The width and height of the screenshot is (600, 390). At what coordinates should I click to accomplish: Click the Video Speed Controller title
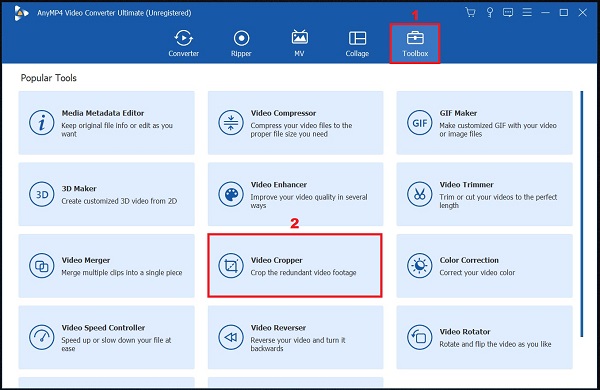point(103,328)
